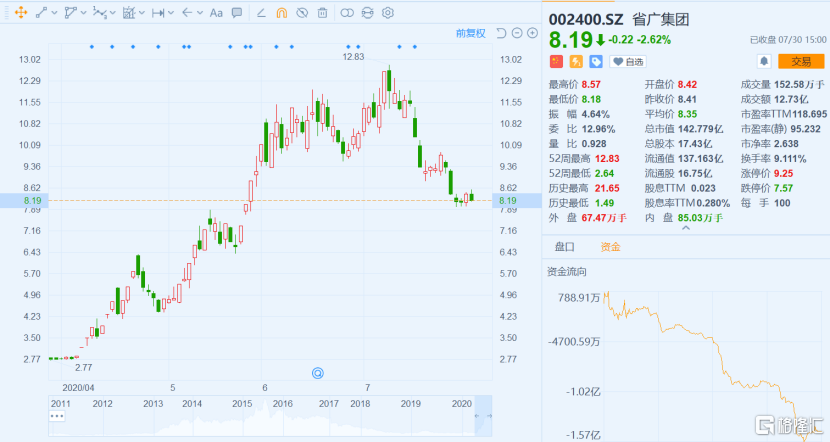Click the 成交量 152.58万手 value
The height and width of the screenshot is (442, 830).
tap(799, 84)
